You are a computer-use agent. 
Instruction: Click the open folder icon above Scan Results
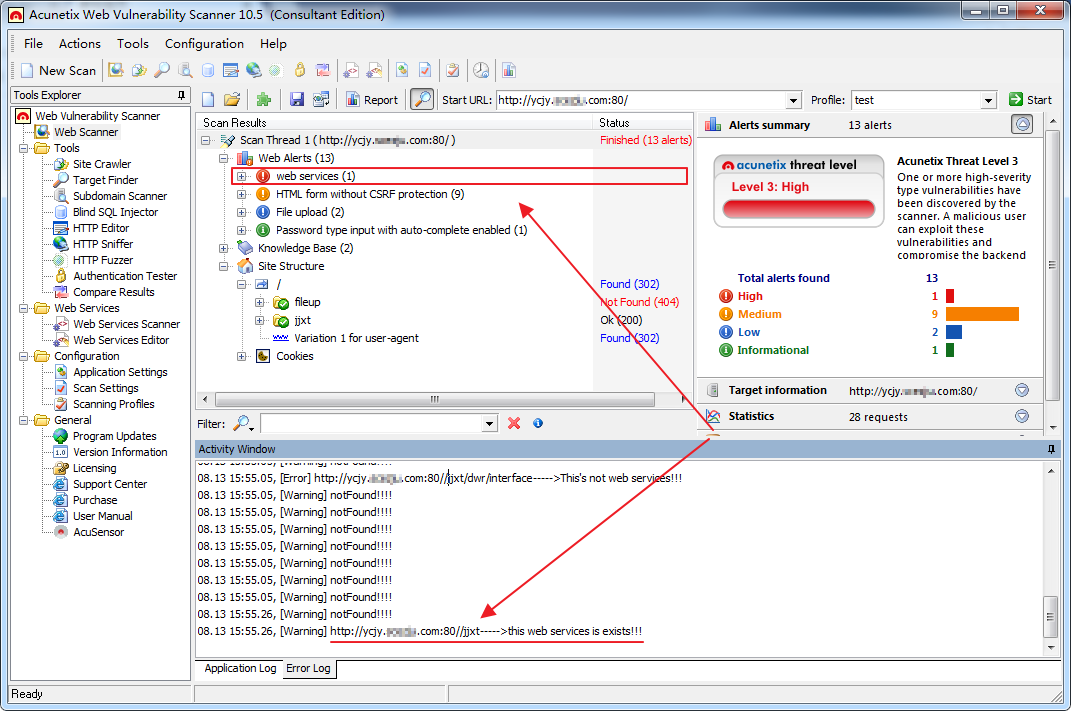(x=232, y=99)
